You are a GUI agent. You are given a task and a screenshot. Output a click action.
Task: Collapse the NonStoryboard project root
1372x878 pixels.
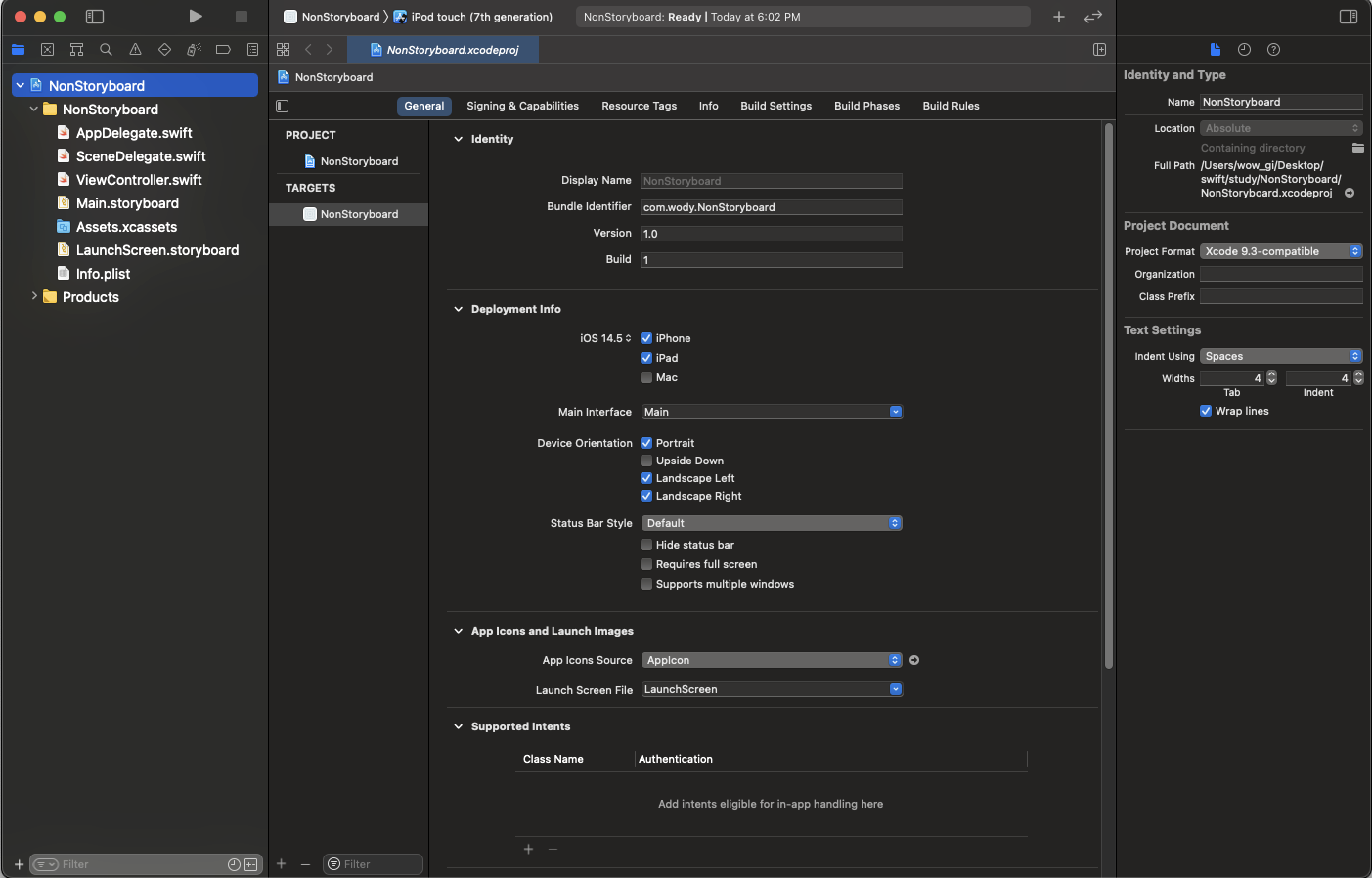pos(20,86)
